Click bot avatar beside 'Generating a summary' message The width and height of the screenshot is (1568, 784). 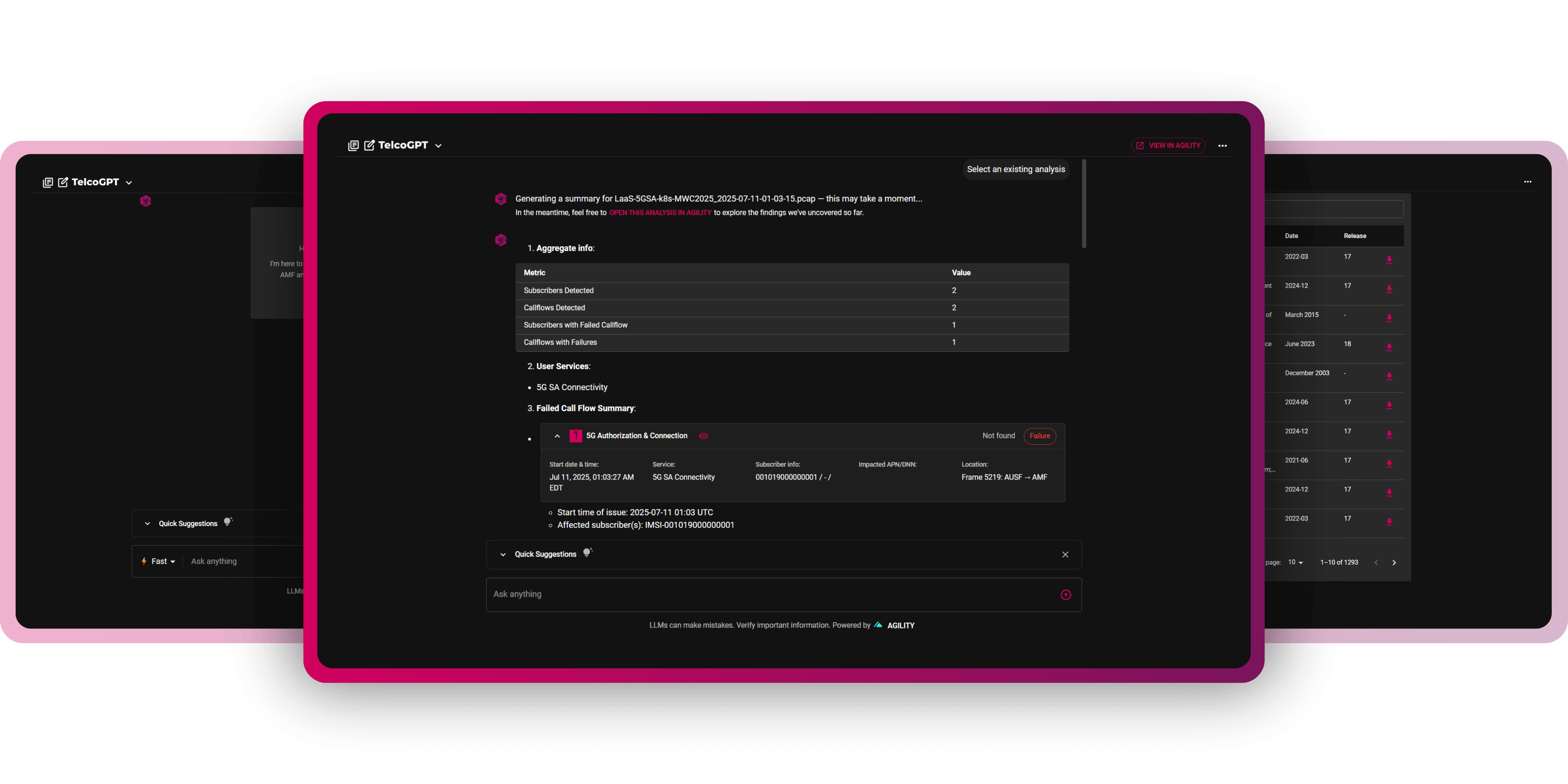(500, 199)
